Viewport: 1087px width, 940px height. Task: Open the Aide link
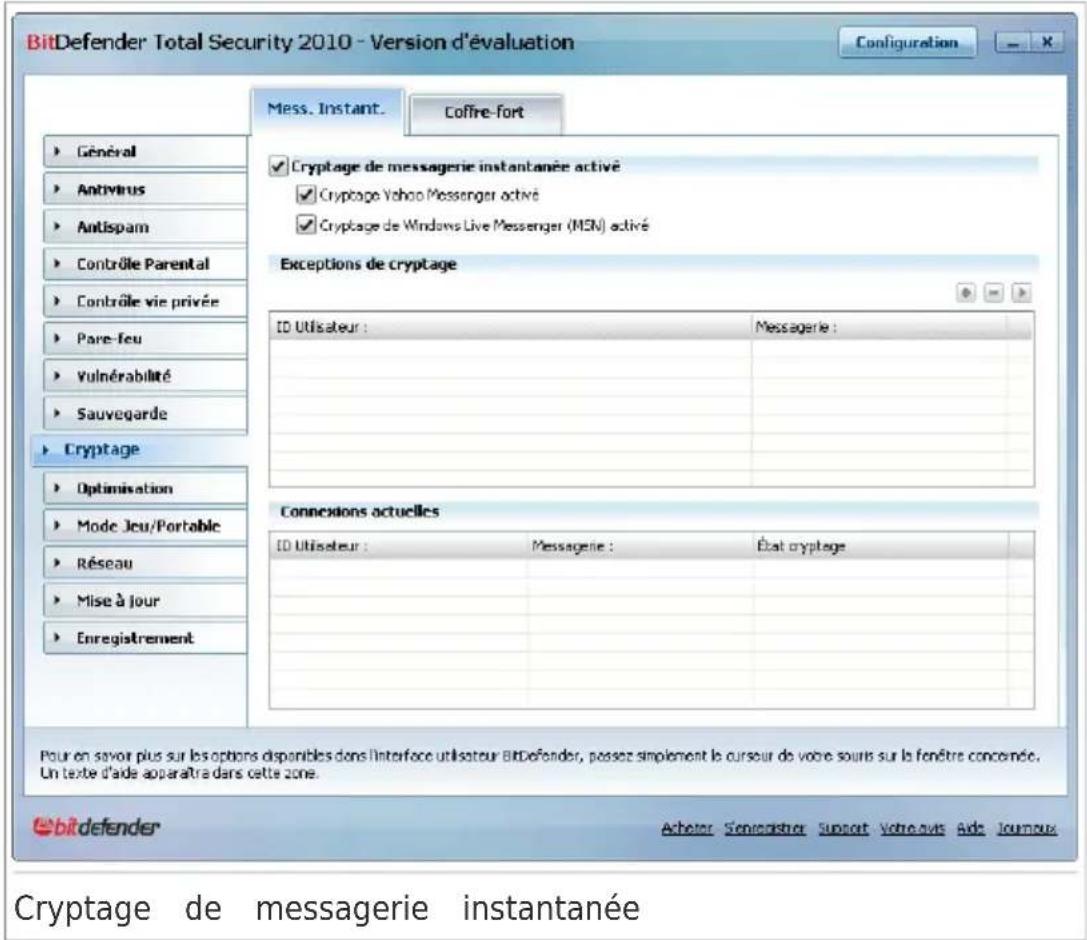pyautogui.click(x=970, y=828)
